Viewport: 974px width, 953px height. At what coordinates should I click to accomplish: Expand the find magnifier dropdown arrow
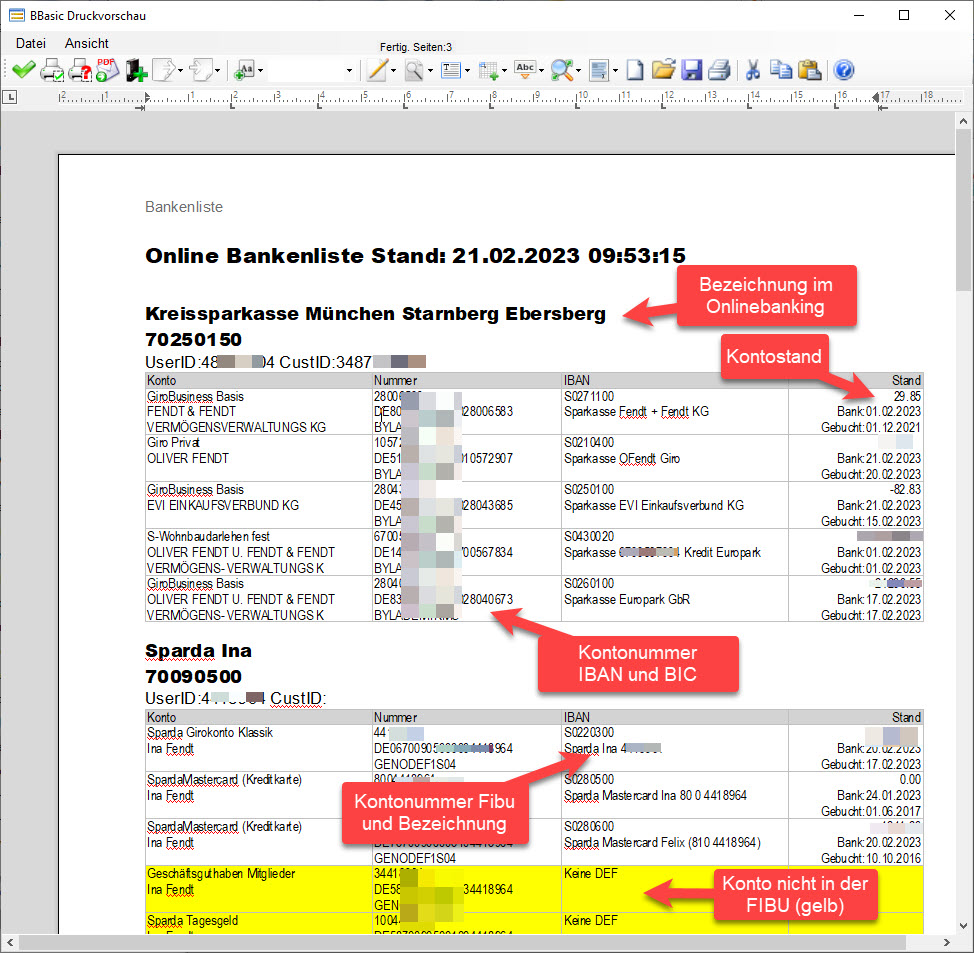click(x=578, y=71)
